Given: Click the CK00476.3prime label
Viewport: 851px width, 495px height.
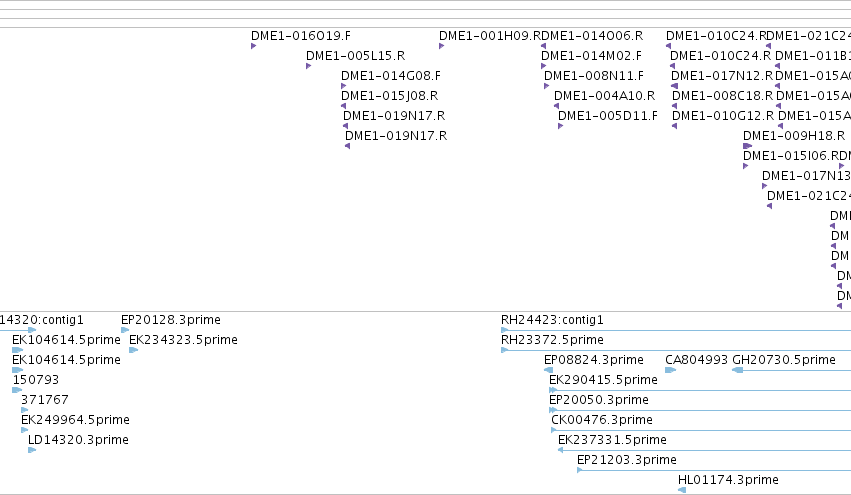Looking at the screenshot, I should point(602,420).
